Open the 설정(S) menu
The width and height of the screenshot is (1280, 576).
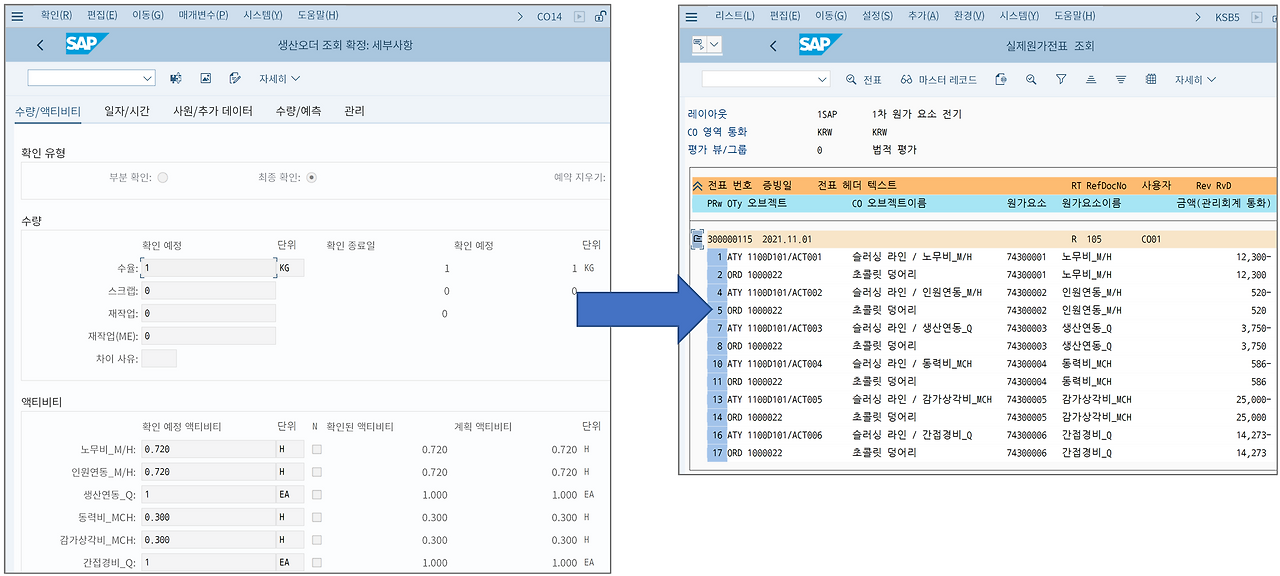tap(877, 16)
